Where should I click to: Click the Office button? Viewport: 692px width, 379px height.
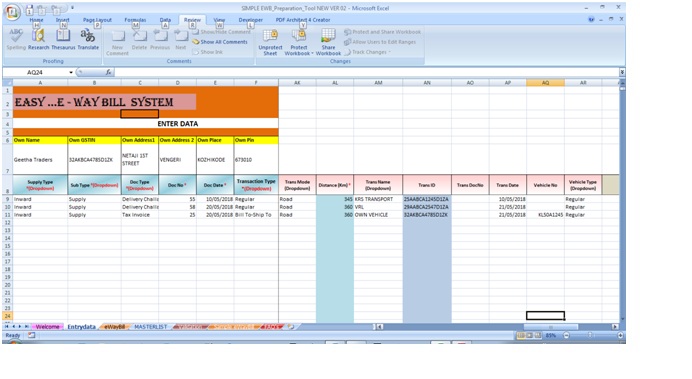pyautogui.click(x=12, y=12)
